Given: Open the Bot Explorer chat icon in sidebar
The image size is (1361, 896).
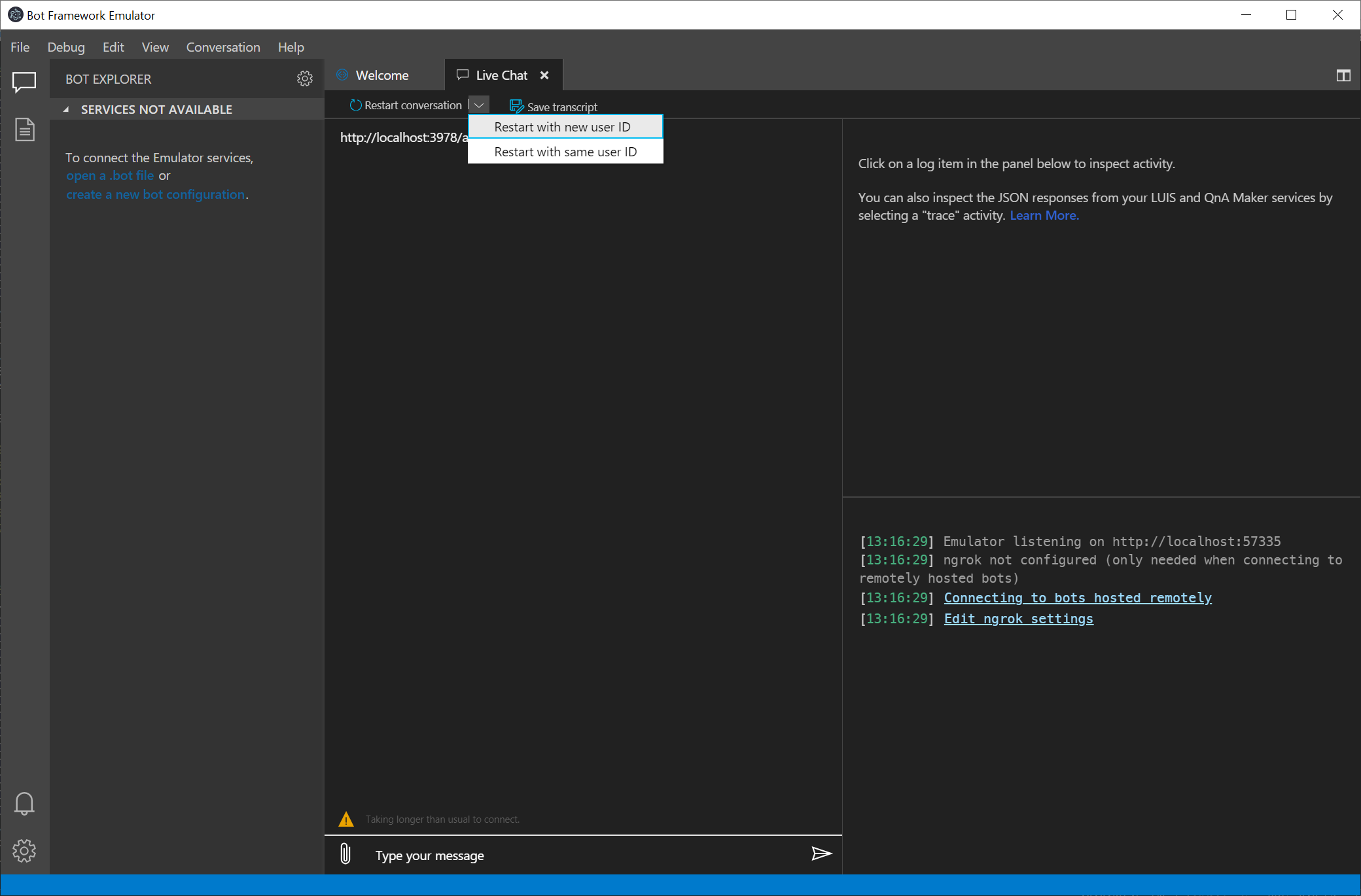Looking at the screenshot, I should pyautogui.click(x=24, y=82).
